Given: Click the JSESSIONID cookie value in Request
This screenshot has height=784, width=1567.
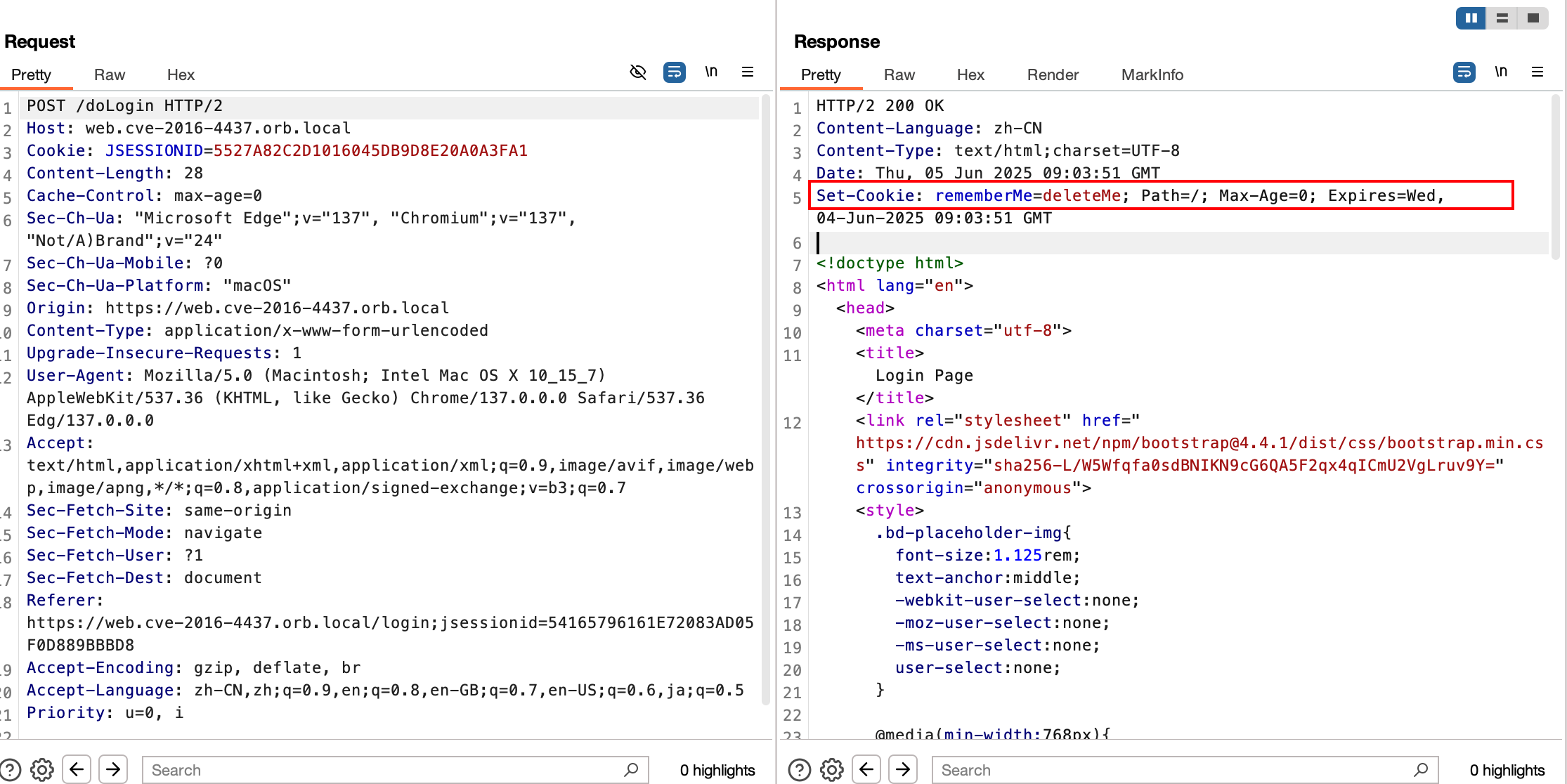Looking at the screenshot, I should pos(370,150).
